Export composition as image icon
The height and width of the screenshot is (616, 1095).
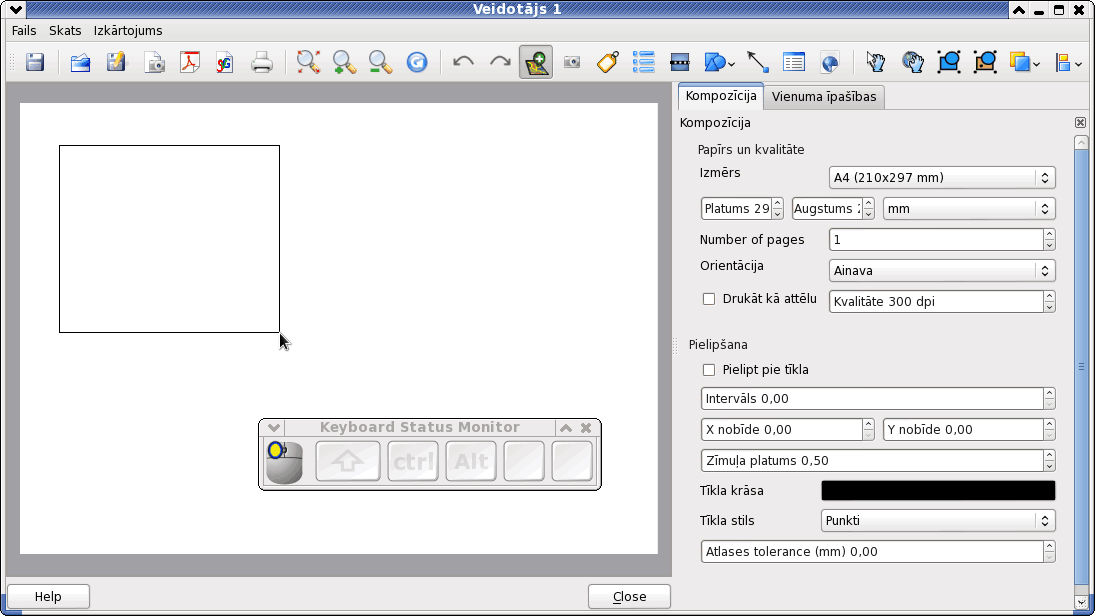[154, 62]
